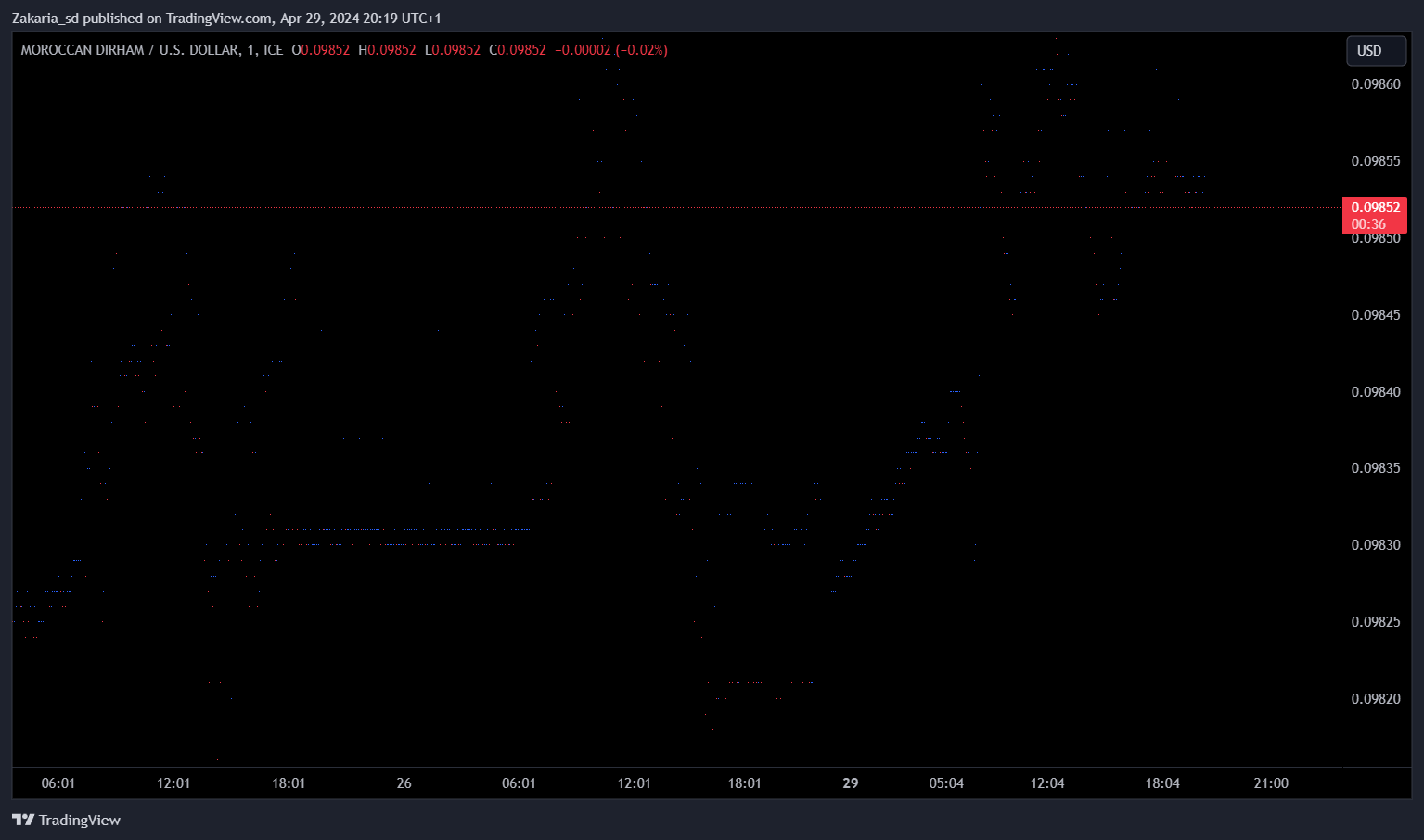
Task: Click the high value H0.09852
Action: 387,50
